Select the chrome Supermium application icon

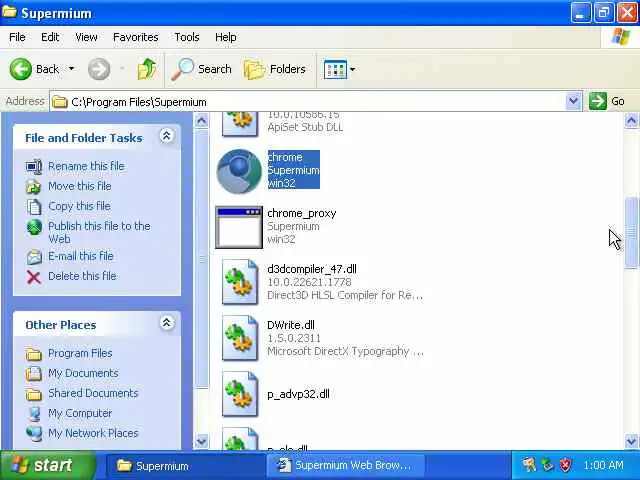pos(239,171)
